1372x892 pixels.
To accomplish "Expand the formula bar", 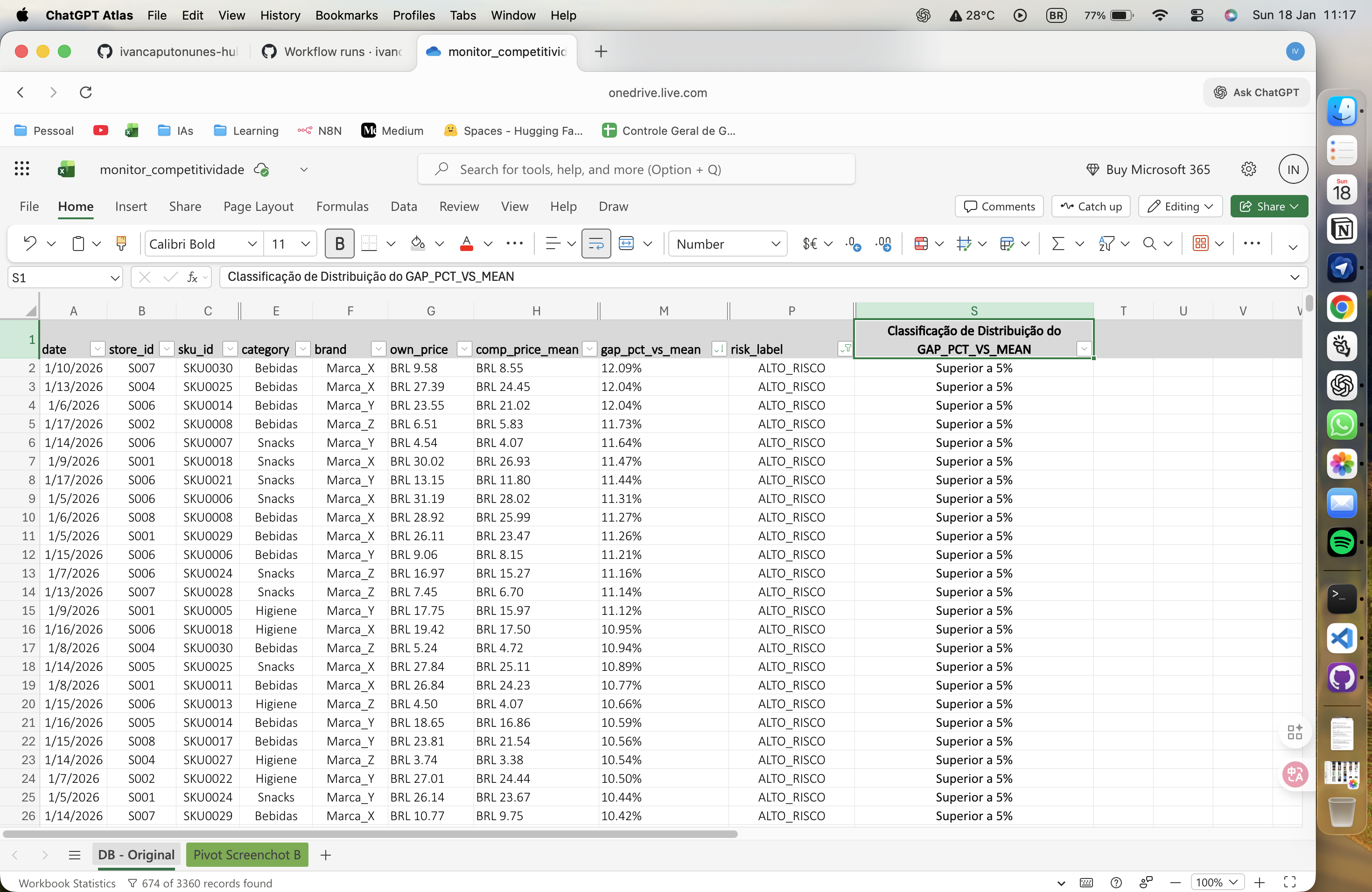I will [x=1295, y=277].
